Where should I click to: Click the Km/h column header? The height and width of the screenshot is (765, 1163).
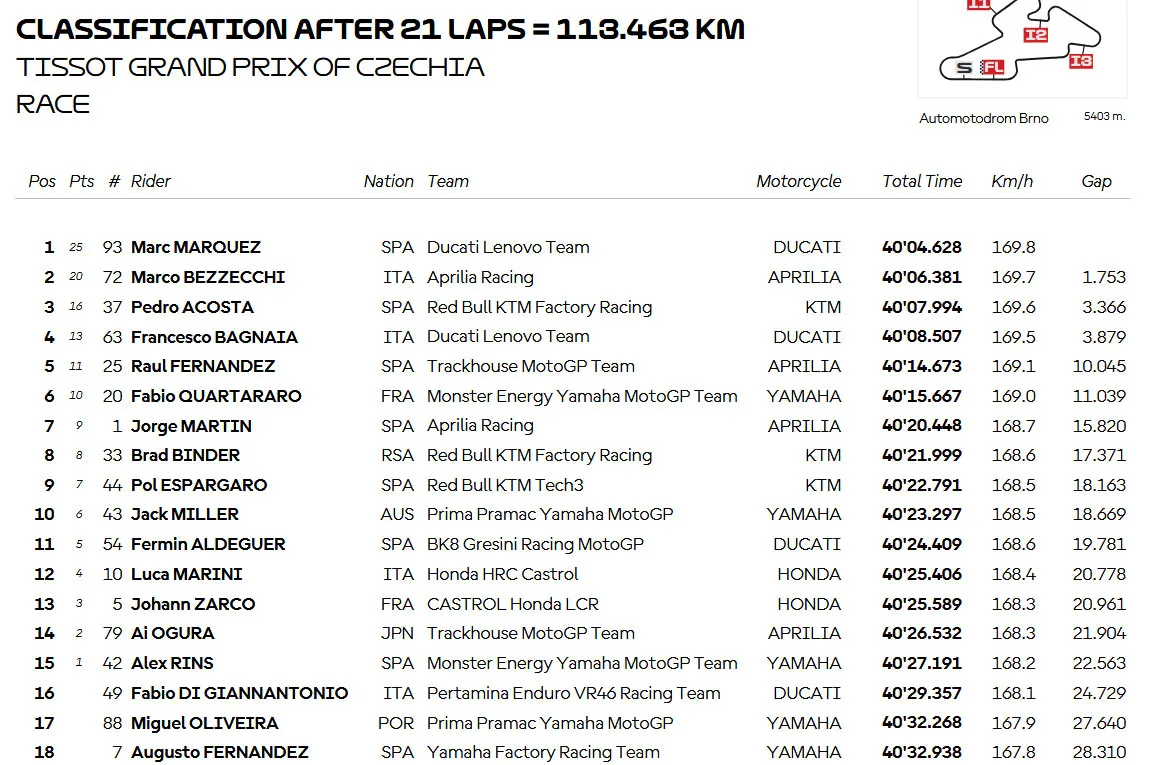(1012, 181)
